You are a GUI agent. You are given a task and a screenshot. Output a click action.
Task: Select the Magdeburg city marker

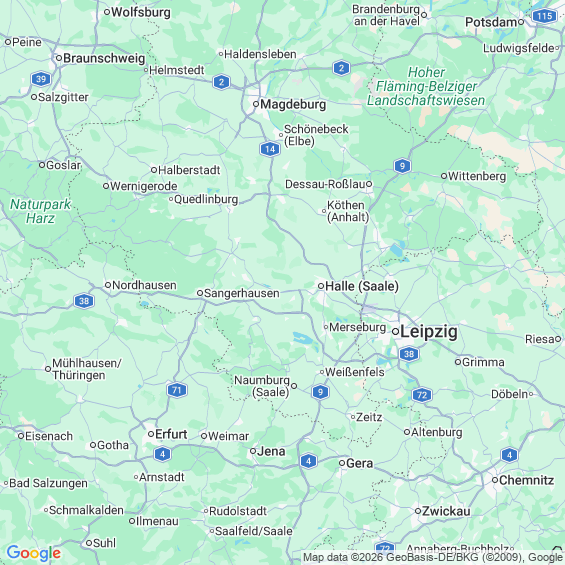pos(256,104)
